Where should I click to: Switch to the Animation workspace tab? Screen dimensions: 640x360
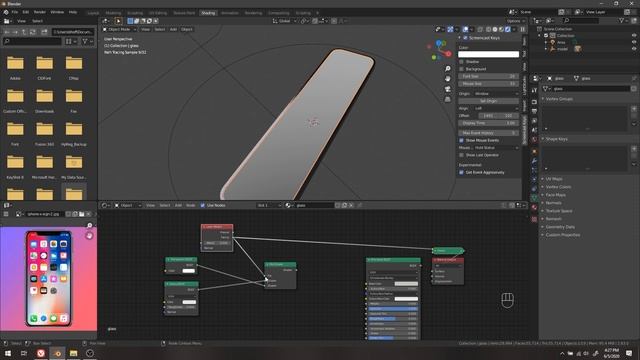[x=230, y=13]
